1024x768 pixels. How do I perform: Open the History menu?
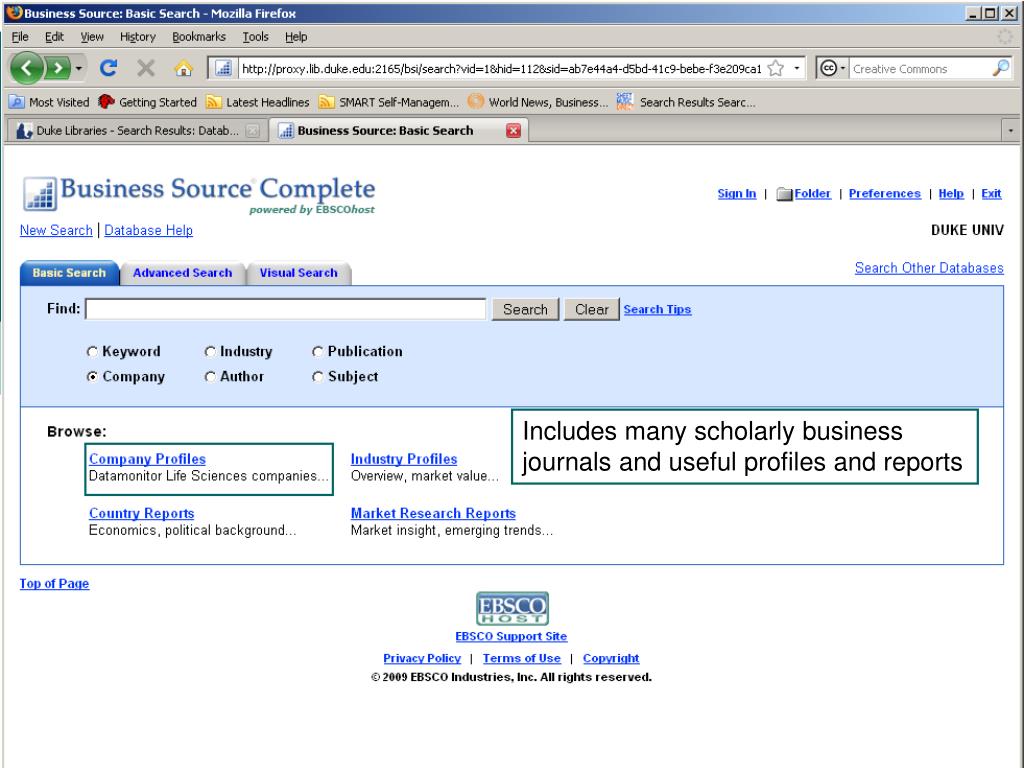pyautogui.click(x=138, y=37)
